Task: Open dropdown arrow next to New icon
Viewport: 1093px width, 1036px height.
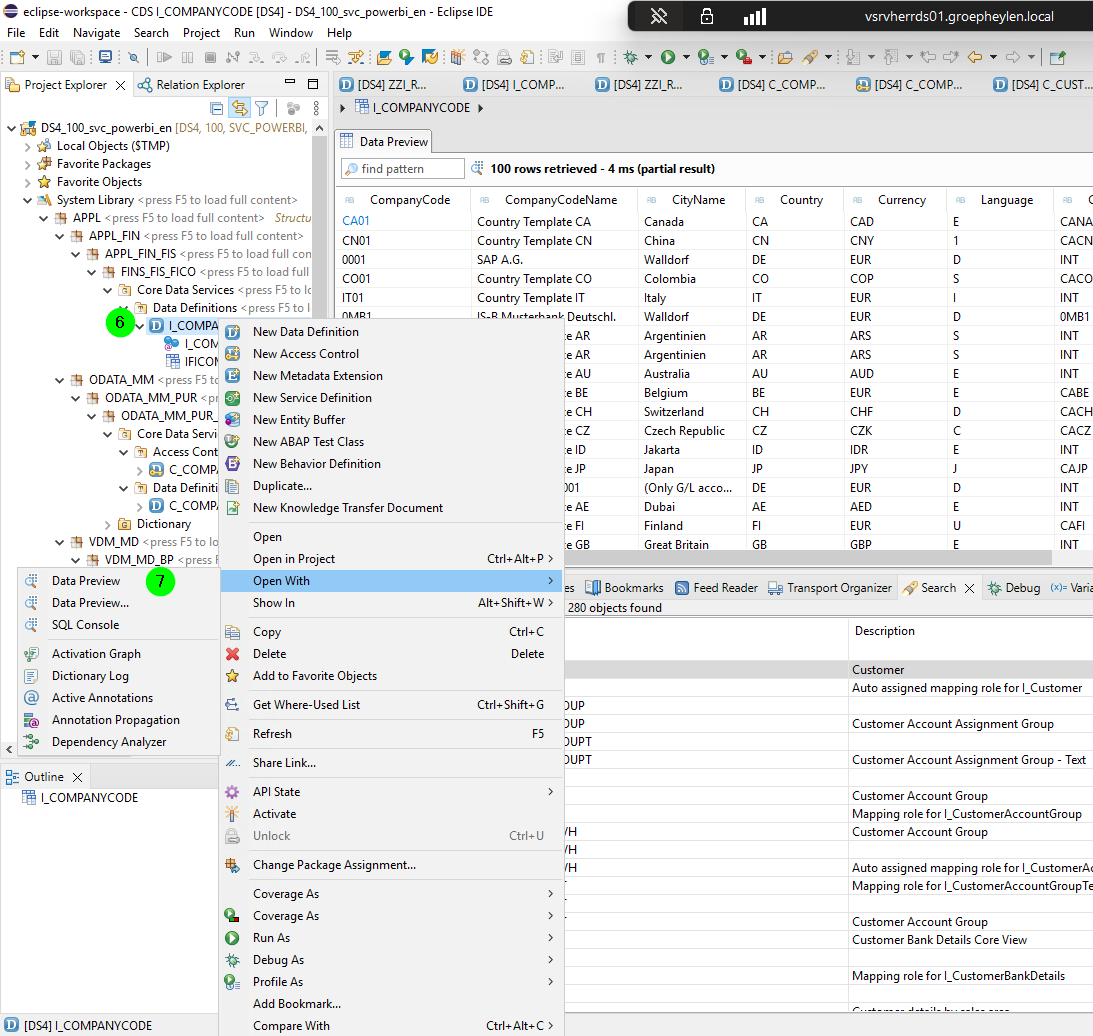Action: (x=35, y=57)
